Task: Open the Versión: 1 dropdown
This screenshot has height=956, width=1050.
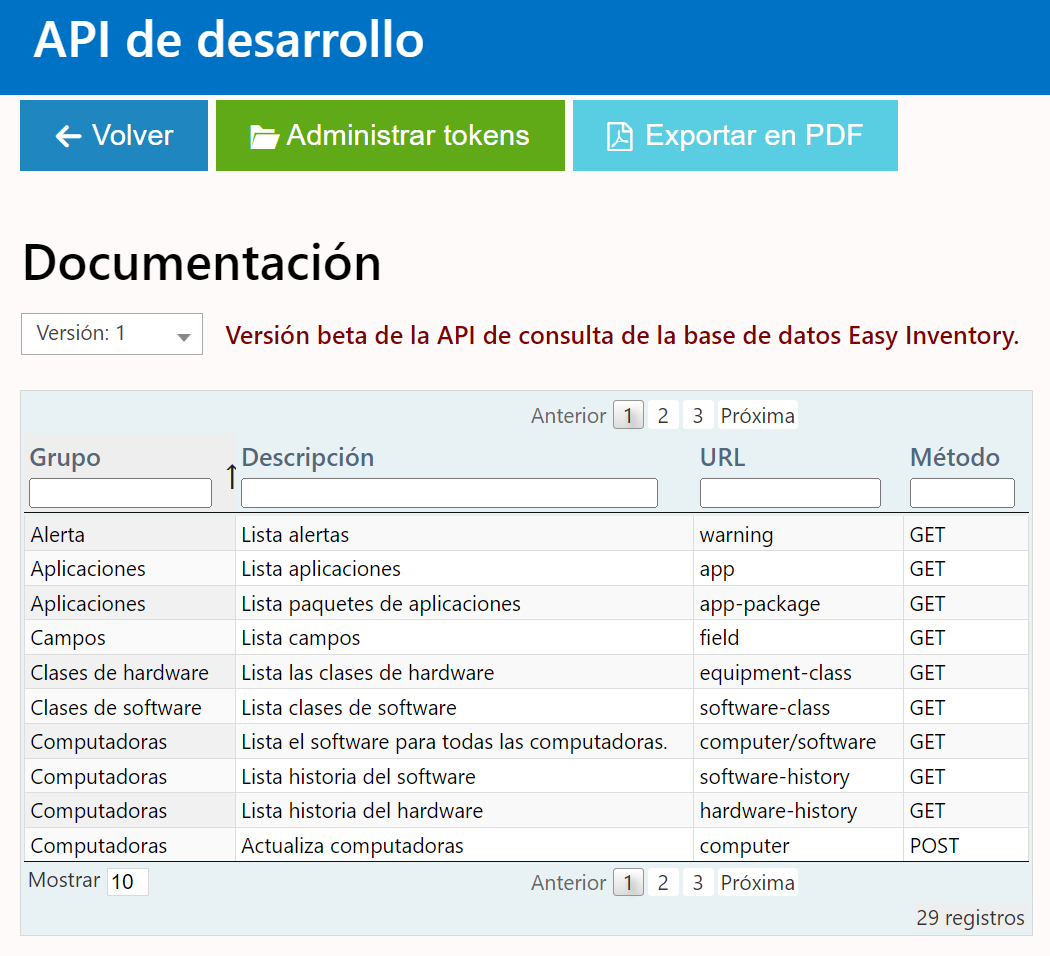Action: (x=112, y=334)
